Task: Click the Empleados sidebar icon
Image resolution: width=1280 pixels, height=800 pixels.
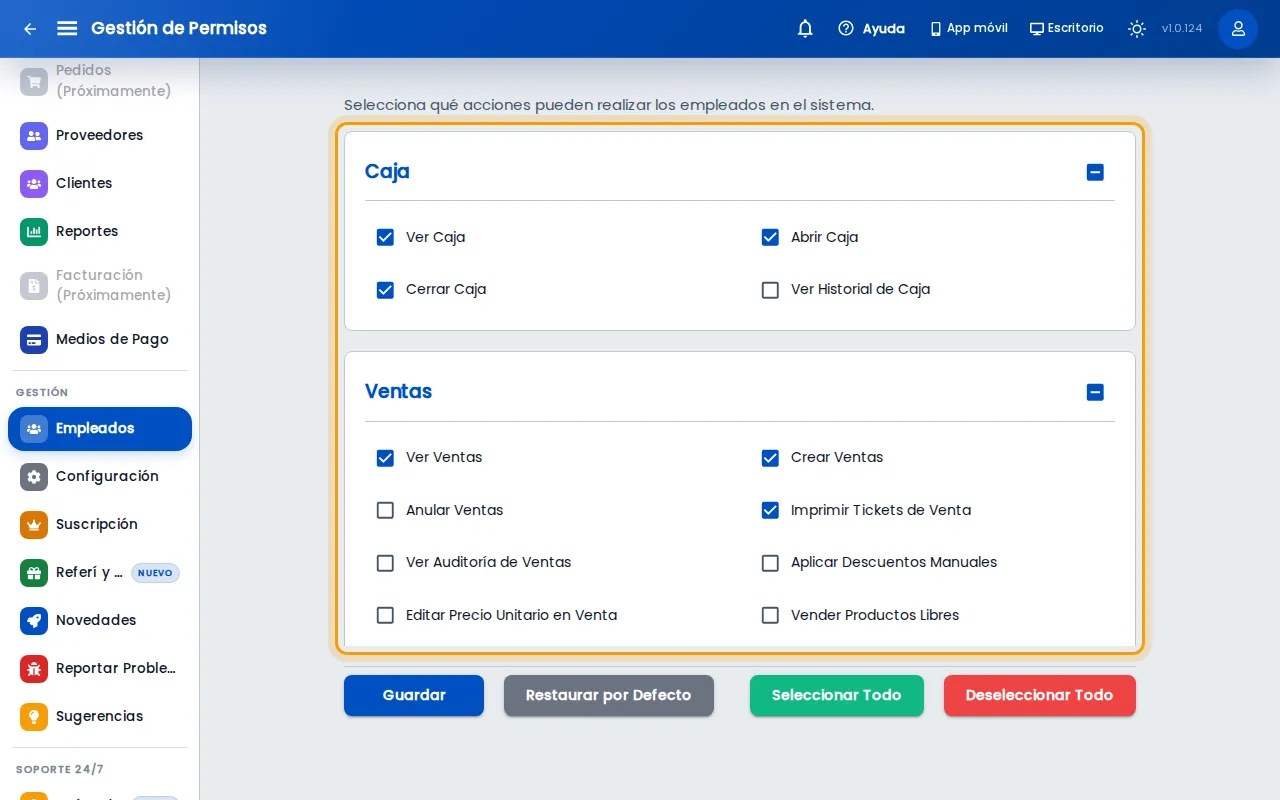Action: [34, 429]
